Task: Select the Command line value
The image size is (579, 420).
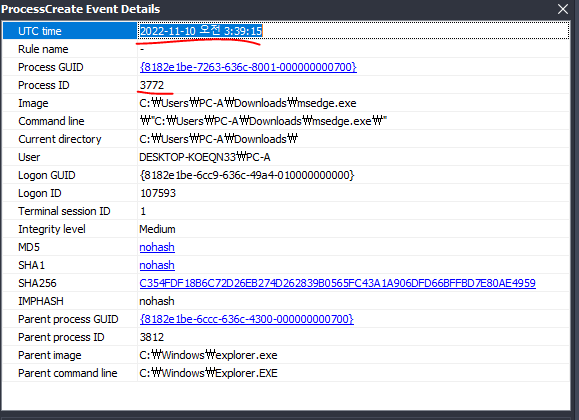Action: (x=263, y=121)
